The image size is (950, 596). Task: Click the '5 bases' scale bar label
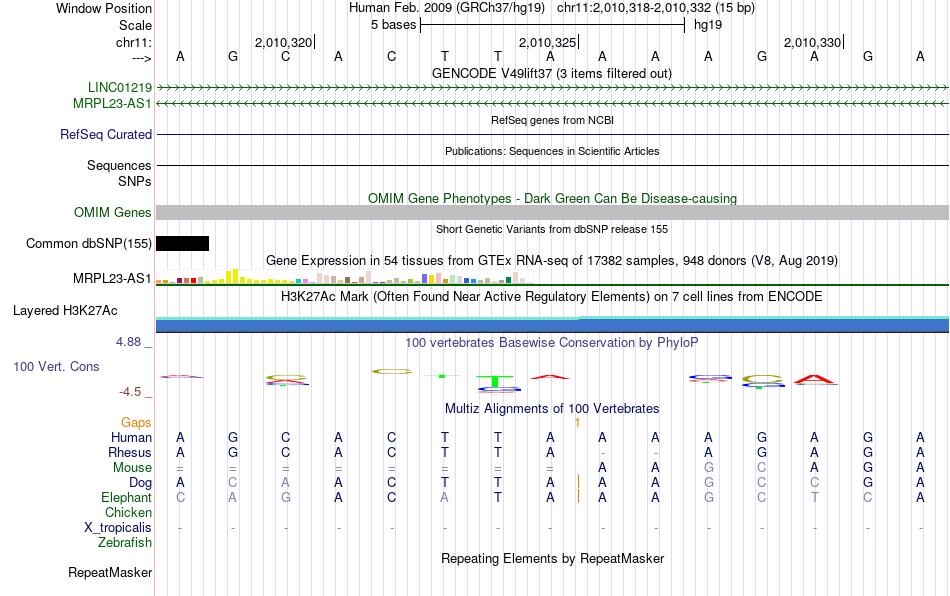394,25
